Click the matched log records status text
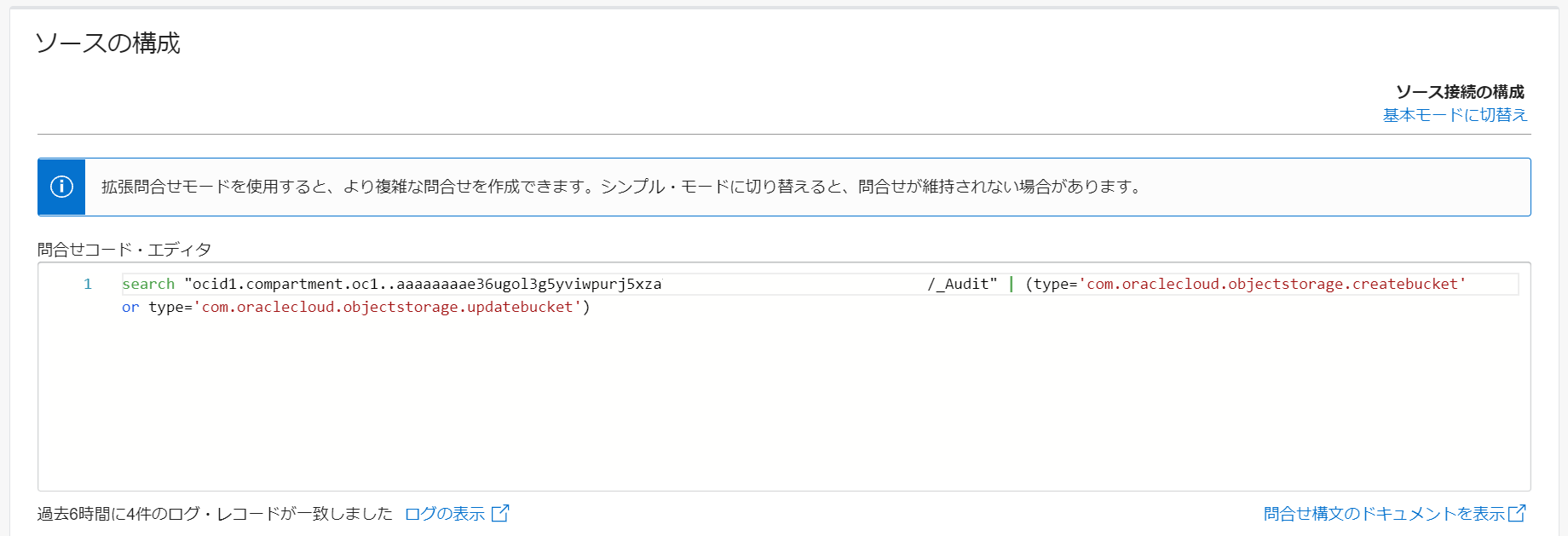This screenshot has width=1568, height=536. coord(215,514)
